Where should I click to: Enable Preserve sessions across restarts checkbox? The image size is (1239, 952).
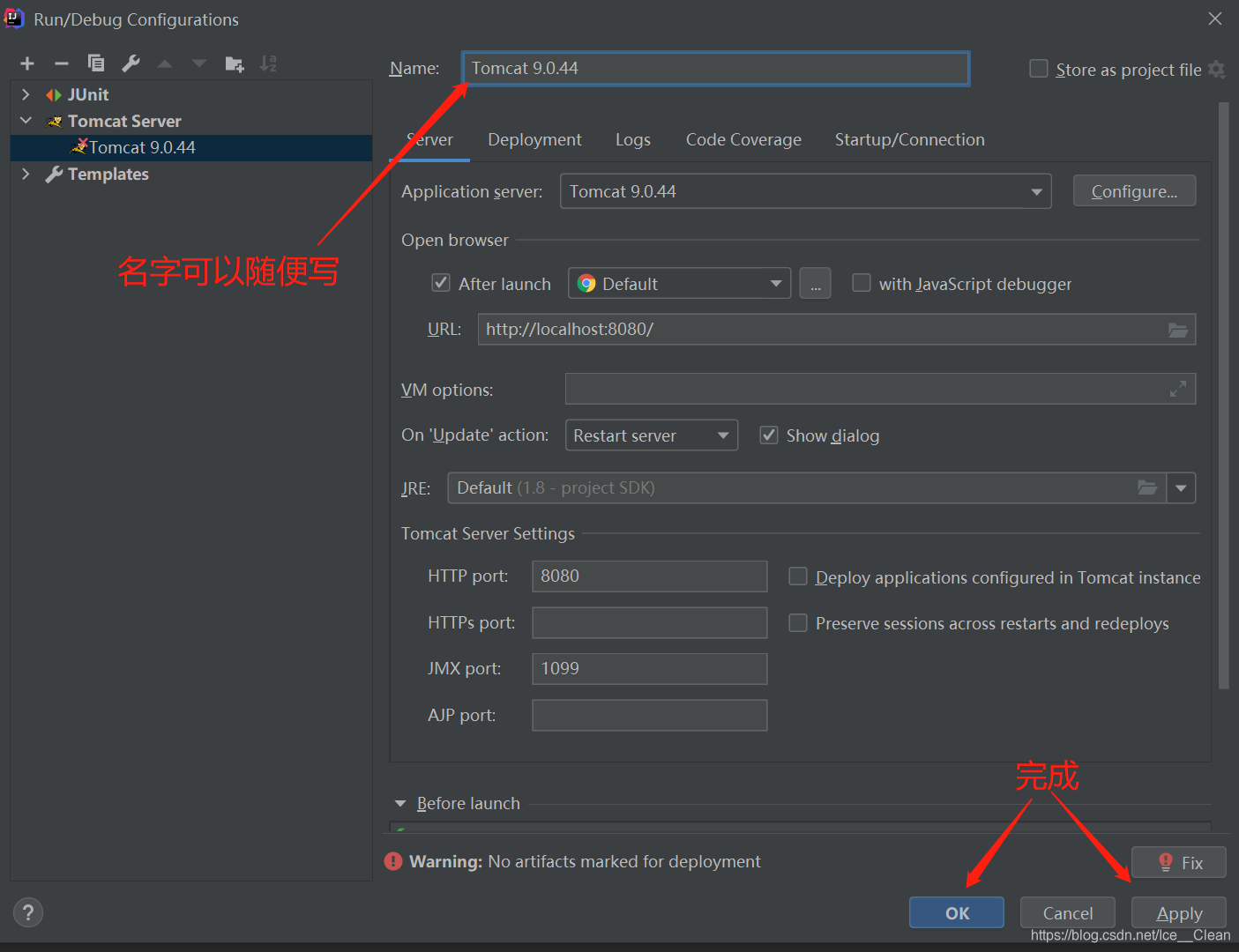click(x=798, y=623)
